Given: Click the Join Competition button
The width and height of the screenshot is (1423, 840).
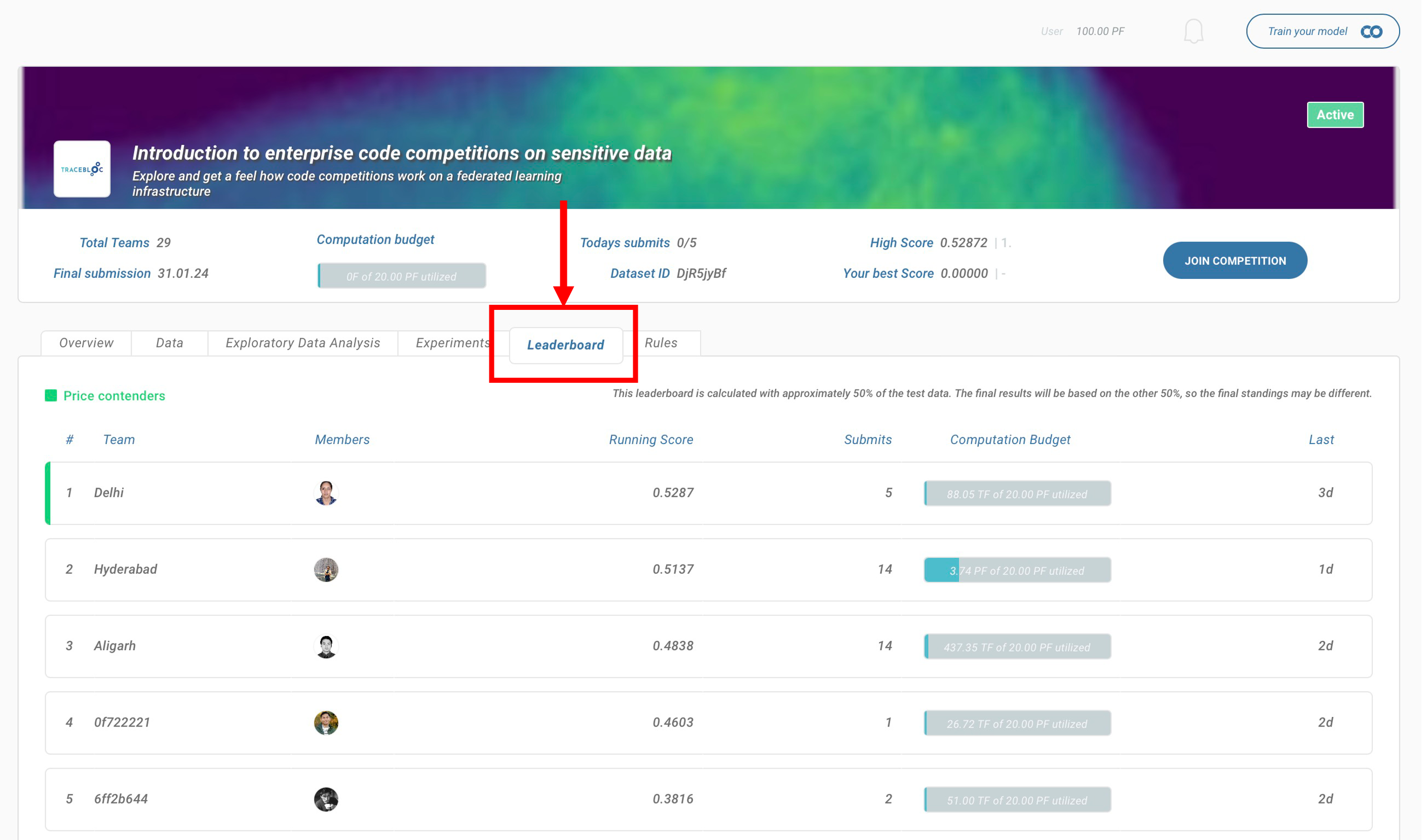Looking at the screenshot, I should [x=1235, y=260].
